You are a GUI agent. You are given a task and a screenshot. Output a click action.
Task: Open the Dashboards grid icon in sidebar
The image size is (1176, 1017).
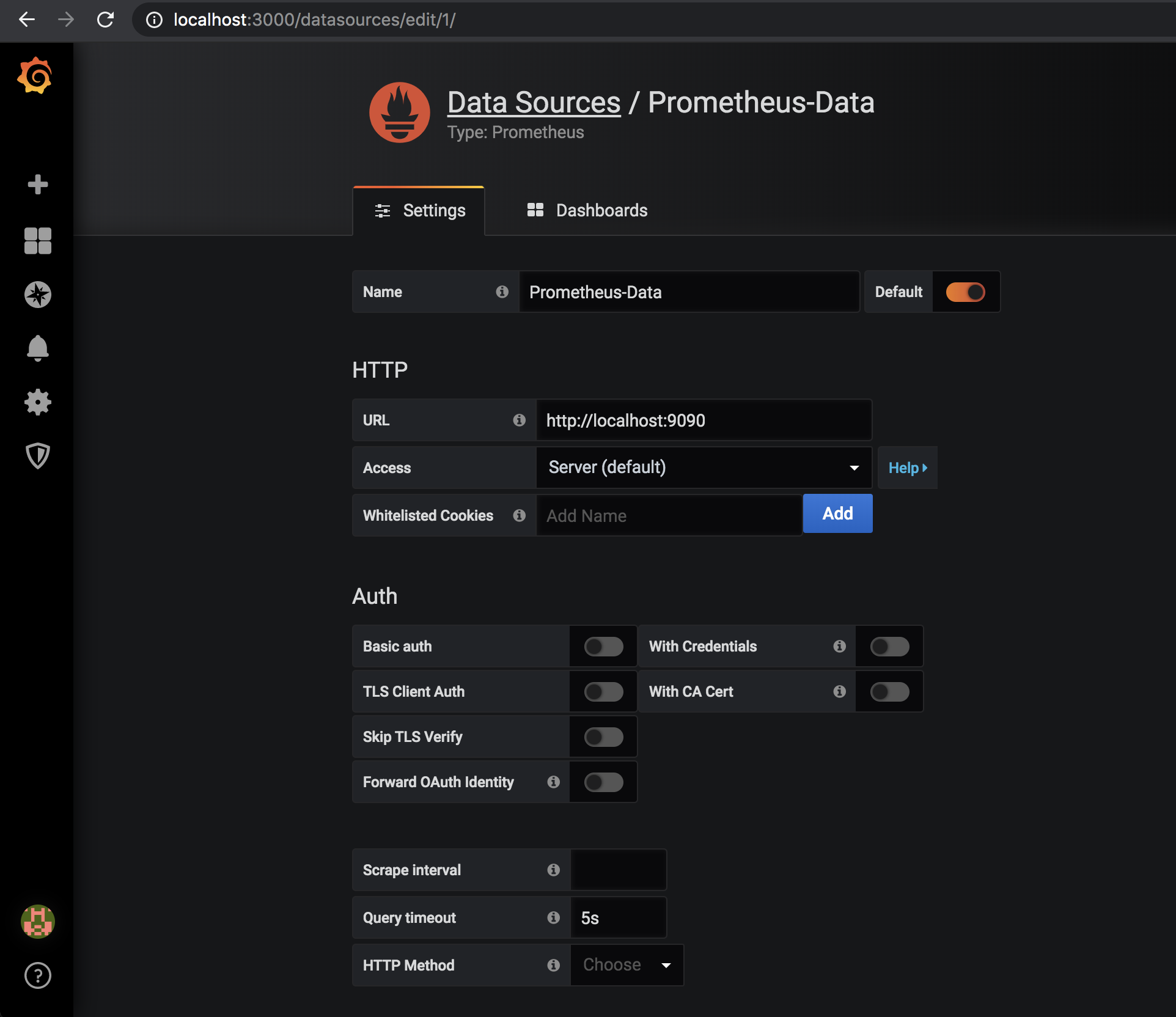coord(38,241)
